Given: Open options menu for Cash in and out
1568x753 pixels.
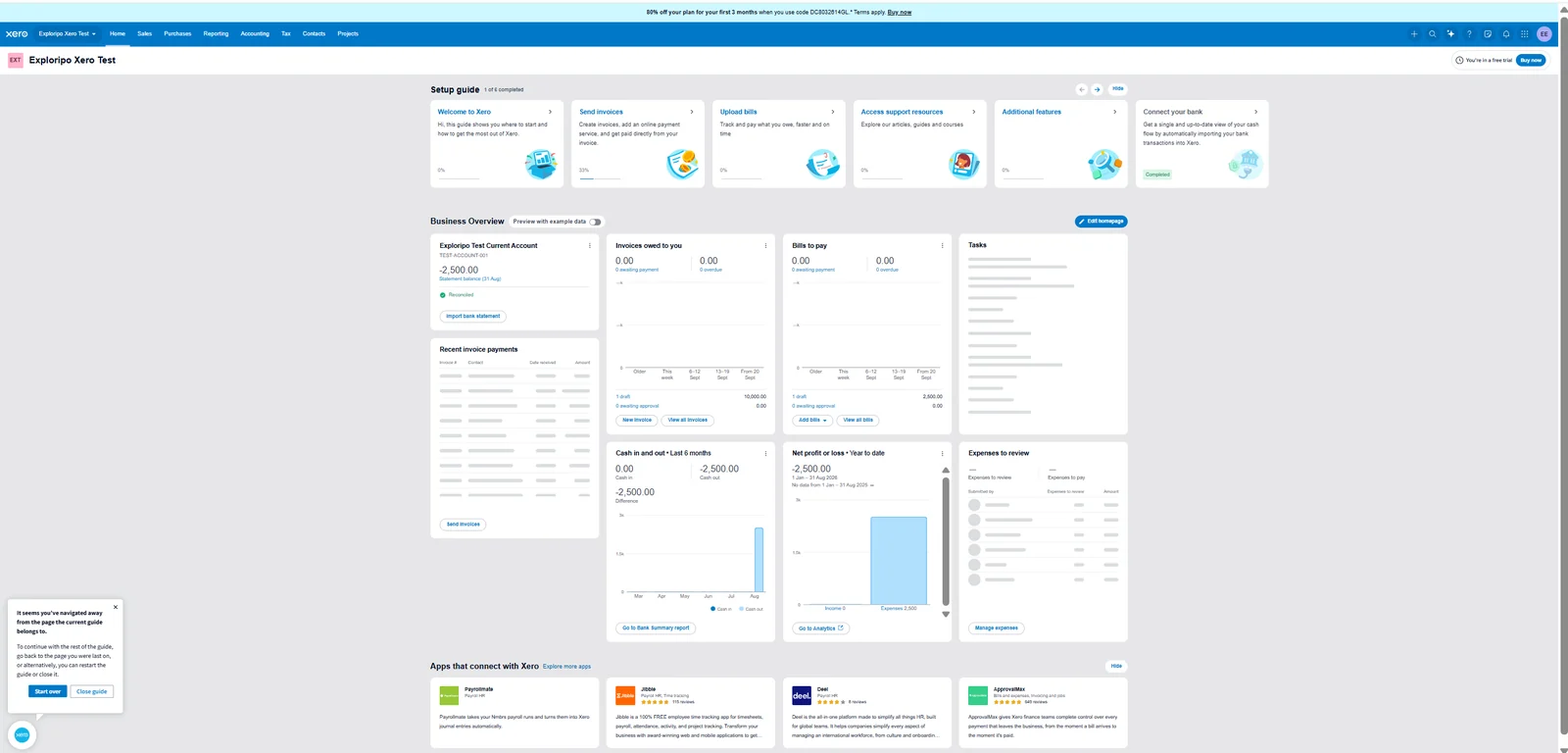Looking at the screenshot, I should [x=765, y=454].
